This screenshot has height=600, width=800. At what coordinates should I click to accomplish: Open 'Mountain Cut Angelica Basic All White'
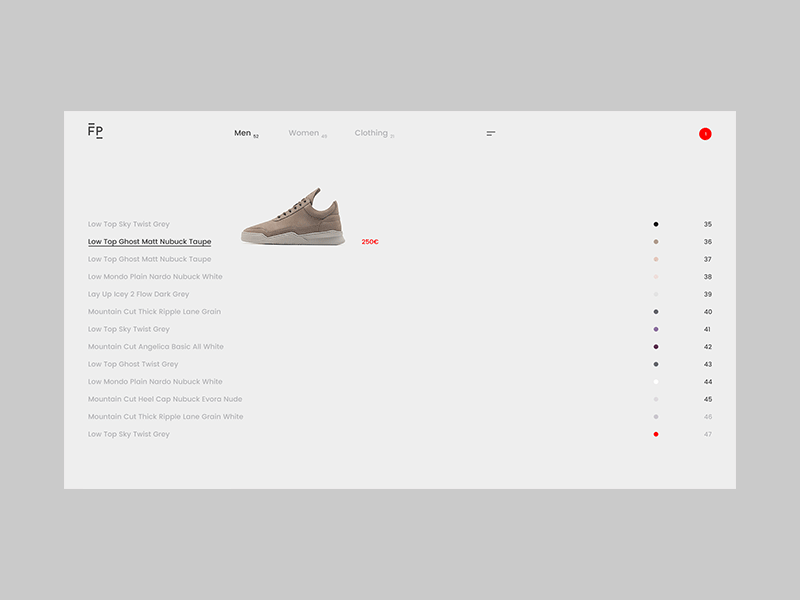point(155,346)
